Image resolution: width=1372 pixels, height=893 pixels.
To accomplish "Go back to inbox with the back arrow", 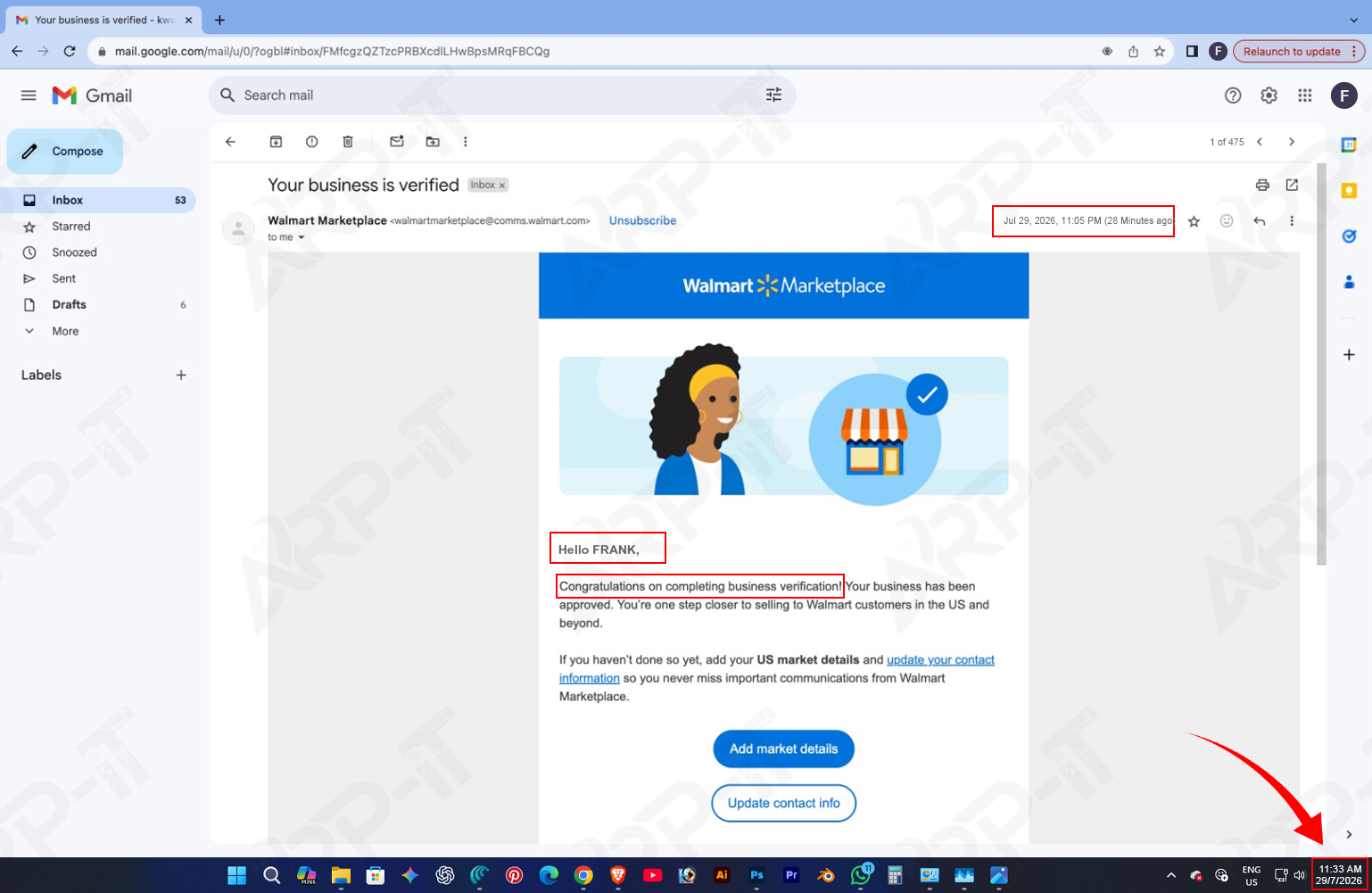I will tap(230, 142).
